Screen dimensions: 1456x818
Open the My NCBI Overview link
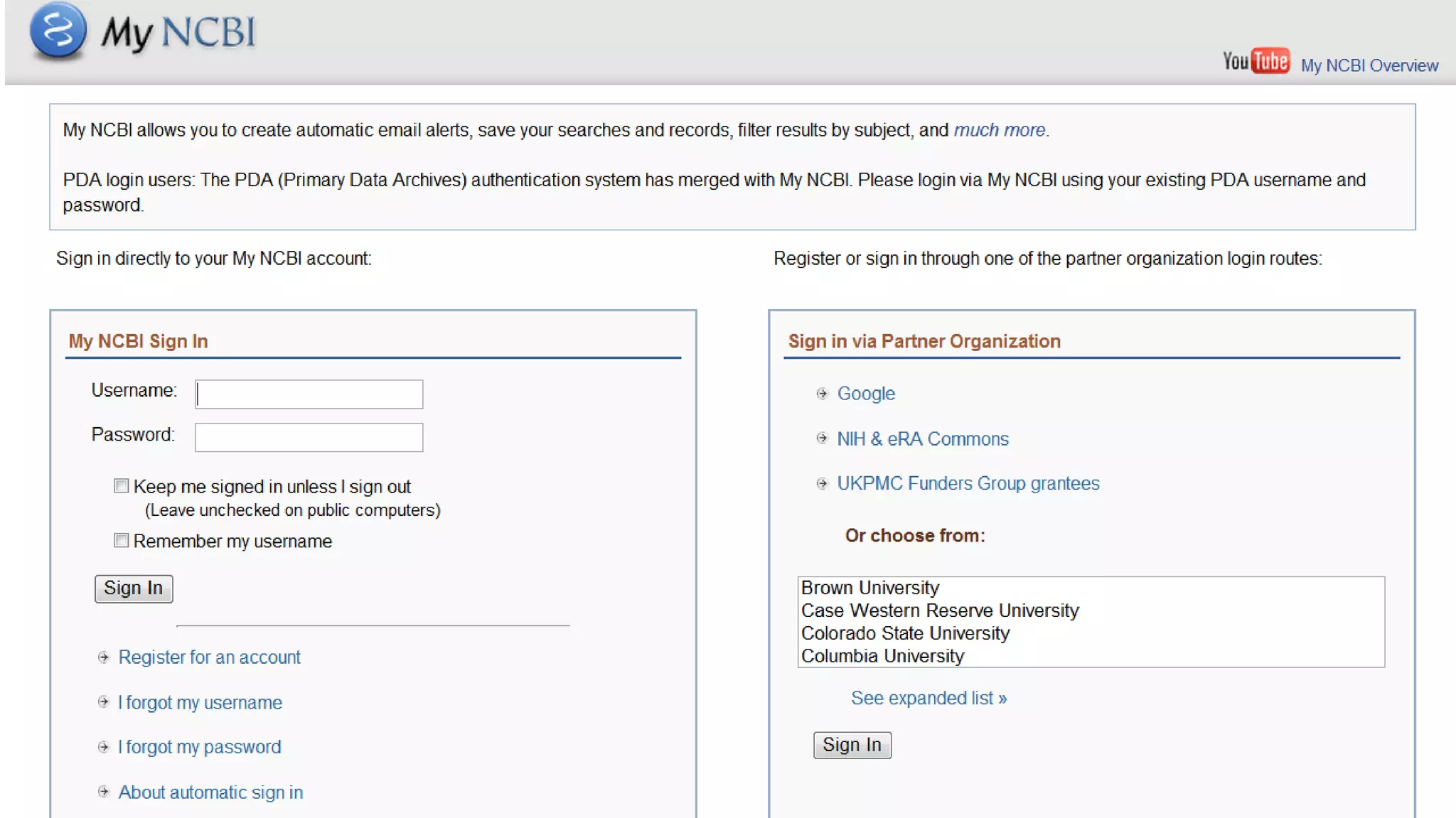(1369, 65)
